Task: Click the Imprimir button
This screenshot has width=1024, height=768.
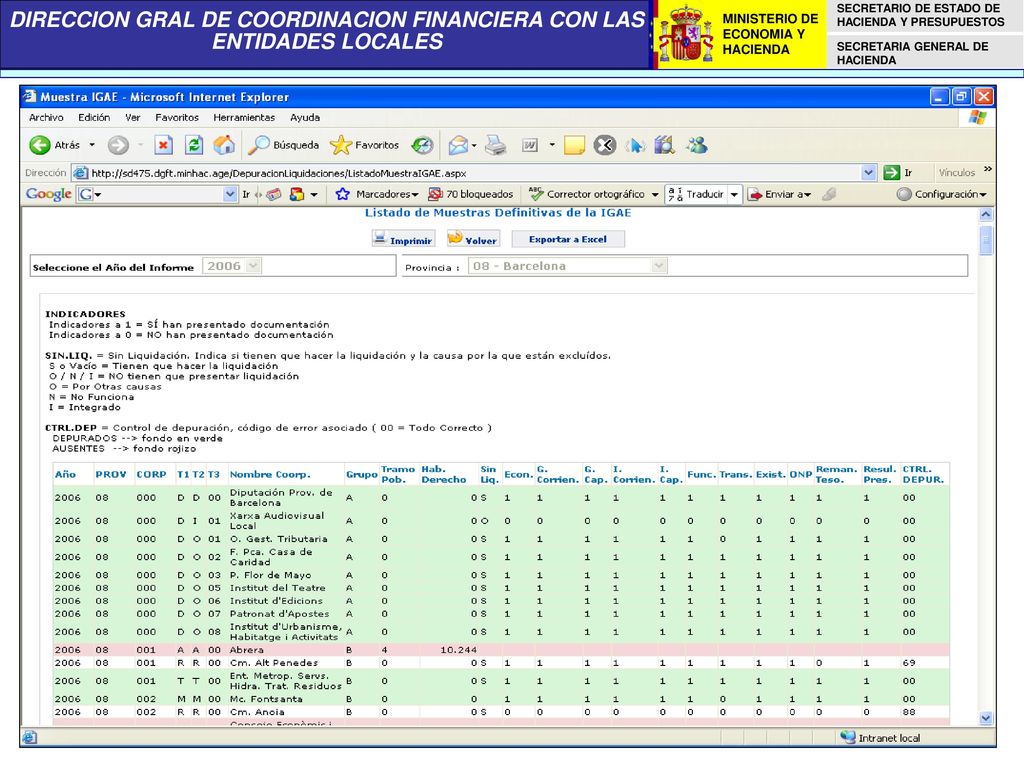Action: [402, 239]
